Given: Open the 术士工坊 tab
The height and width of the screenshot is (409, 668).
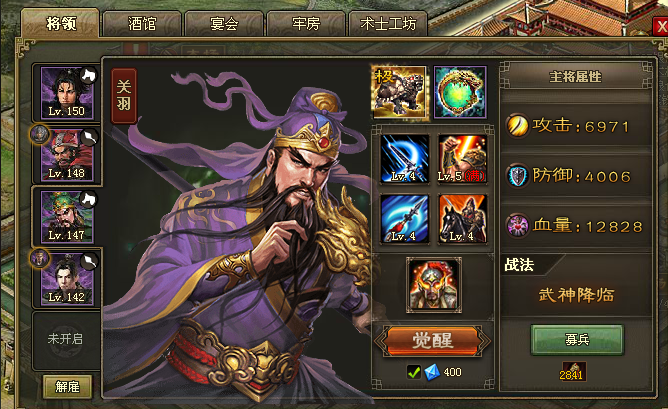Looking at the screenshot, I should click(388, 24).
